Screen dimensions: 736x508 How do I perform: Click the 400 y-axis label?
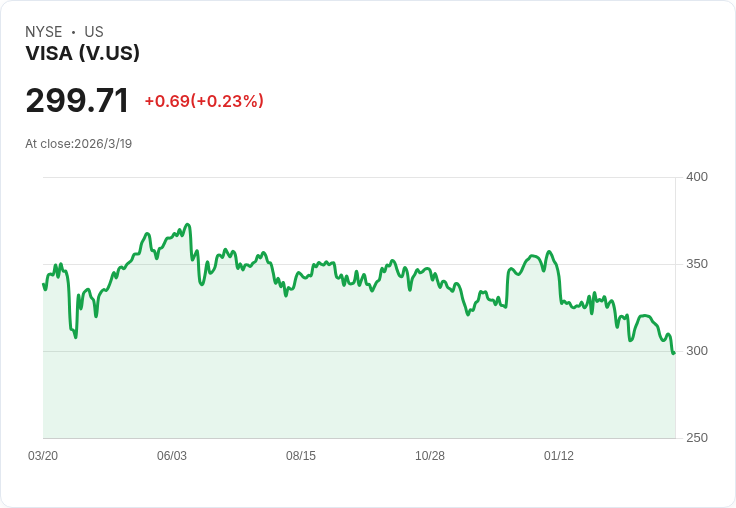696,177
